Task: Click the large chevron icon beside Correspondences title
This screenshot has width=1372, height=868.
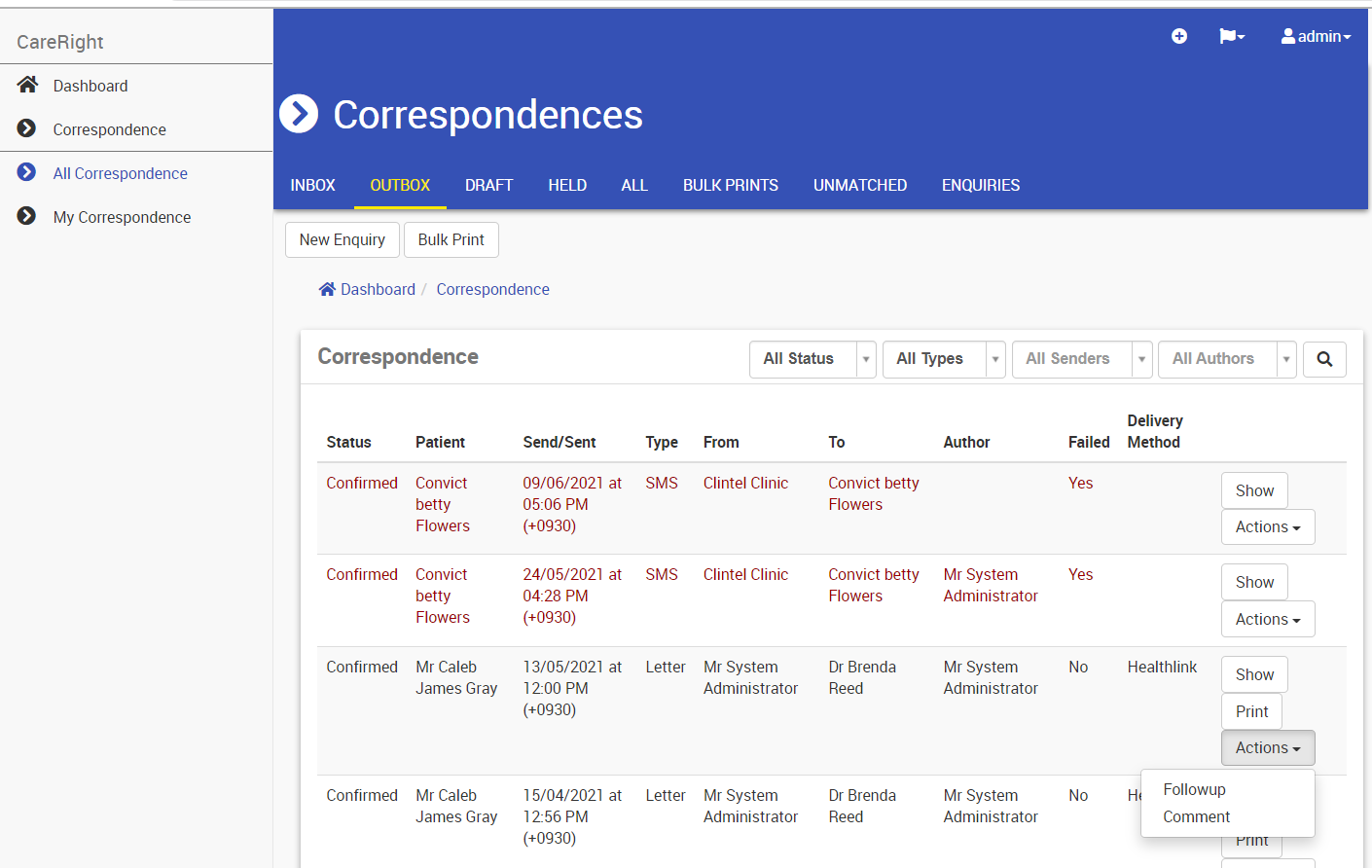Action: click(299, 114)
